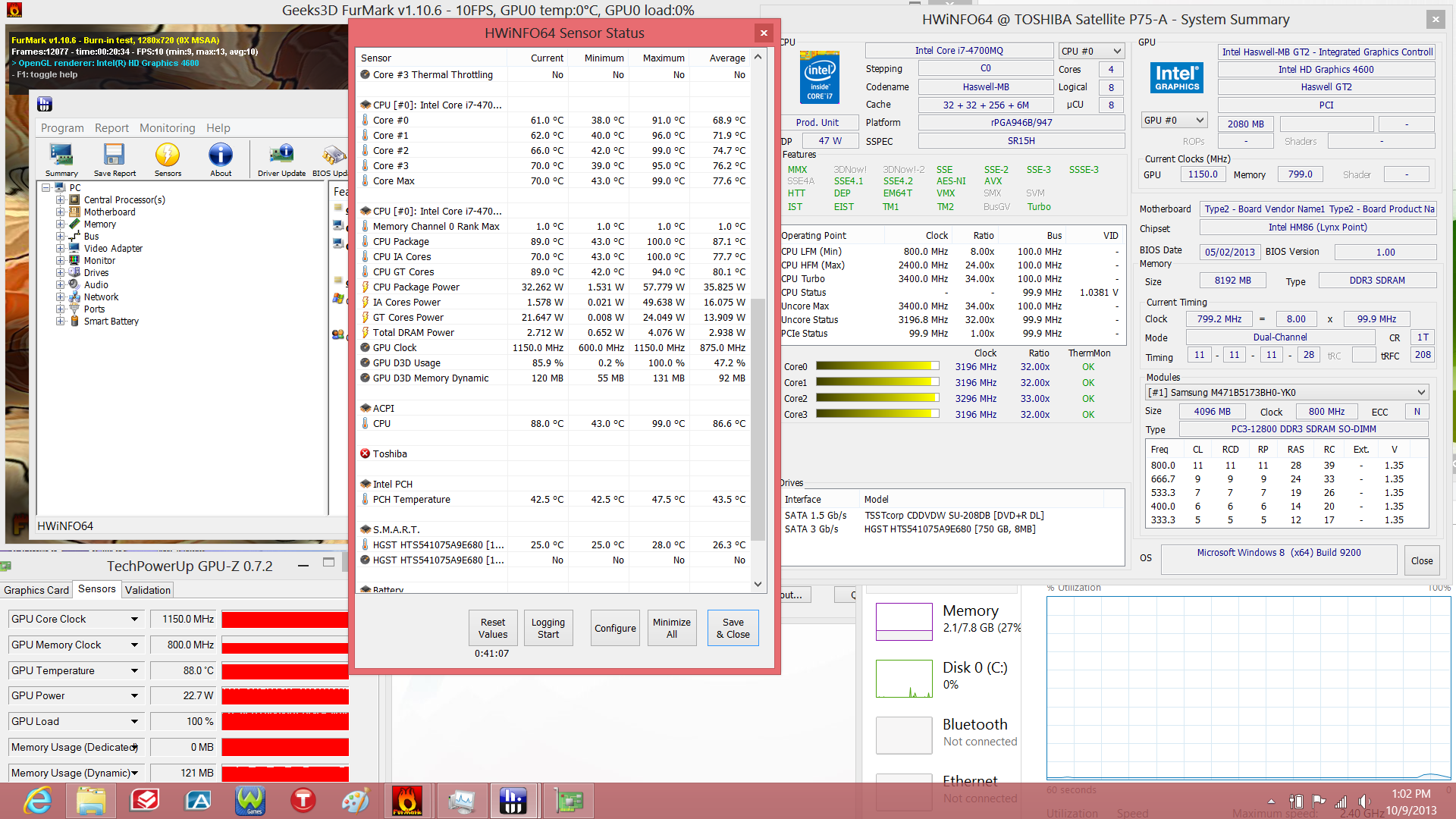Select Video Adapter in the hardware tree
The width and height of the screenshot is (1456, 819).
[x=113, y=249]
